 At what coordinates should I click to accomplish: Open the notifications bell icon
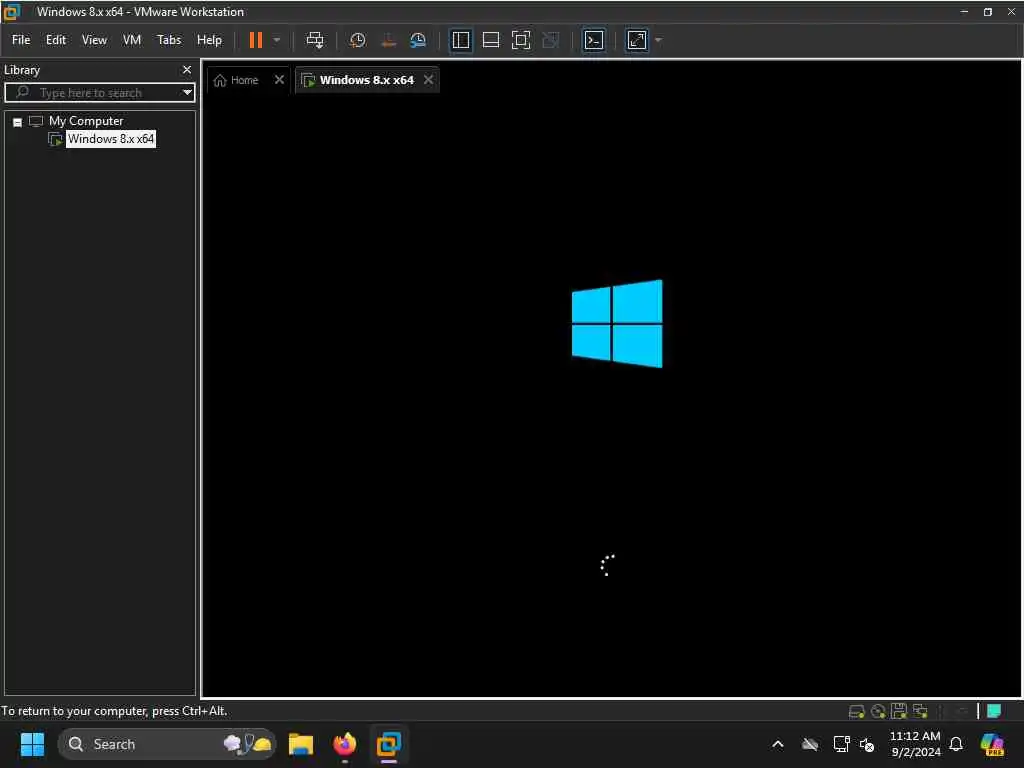[956, 744]
